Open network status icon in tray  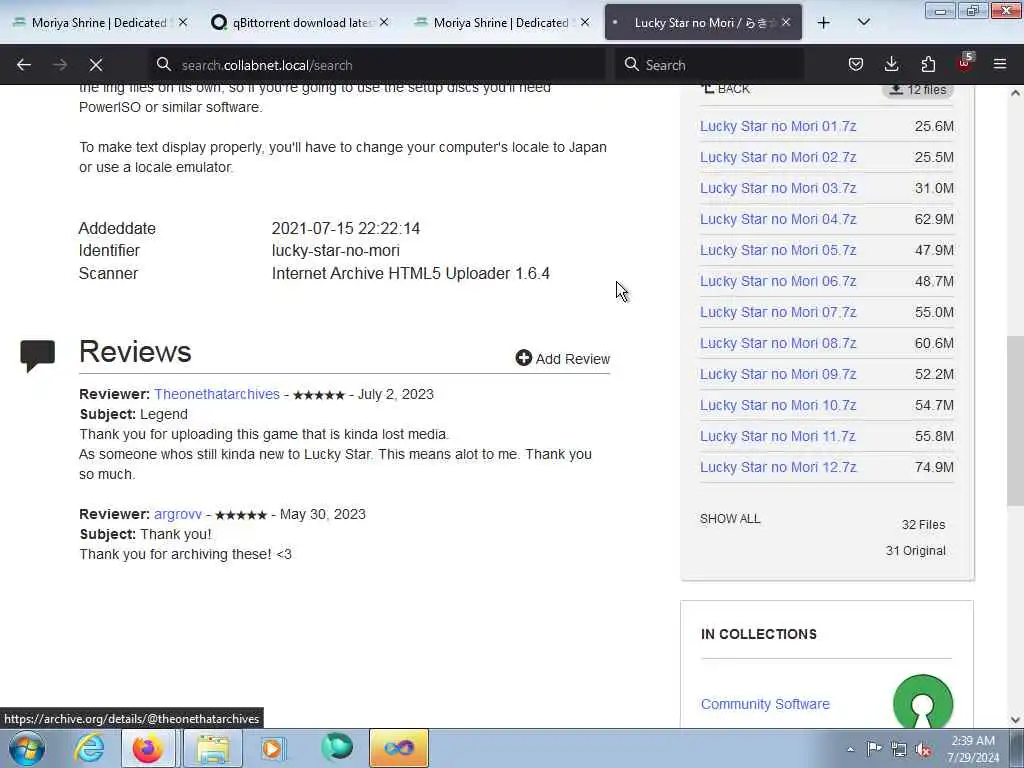(x=899, y=750)
